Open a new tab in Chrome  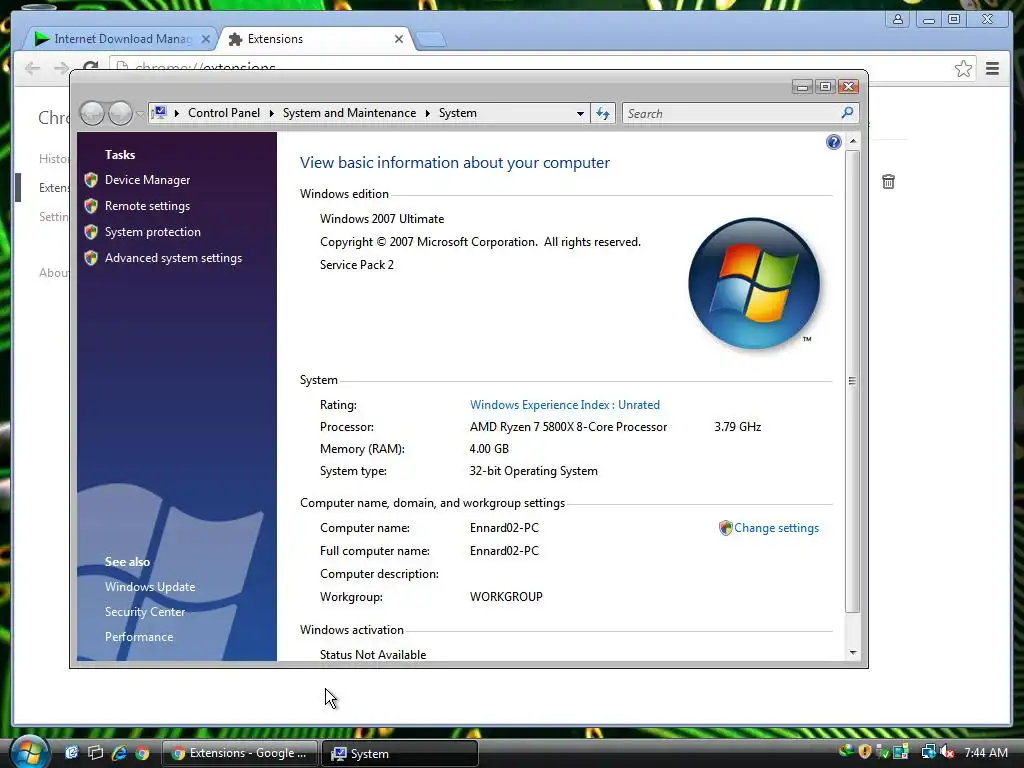[x=431, y=40]
